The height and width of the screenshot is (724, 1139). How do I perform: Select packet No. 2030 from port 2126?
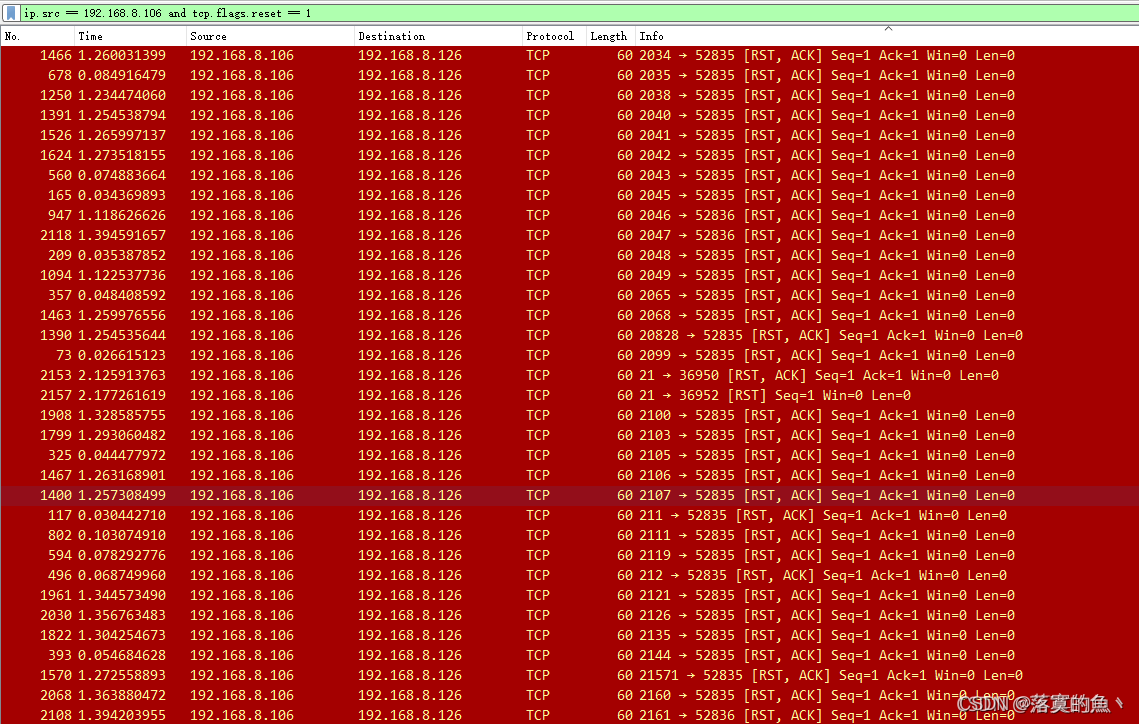[x=570, y=615]
